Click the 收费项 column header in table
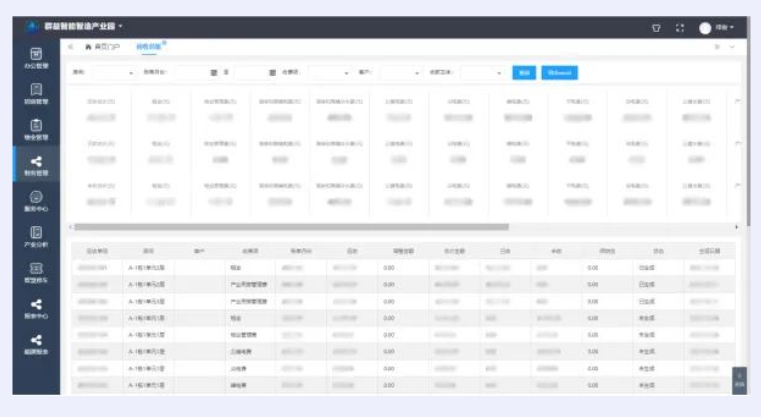761x417 pixels. 250,251
